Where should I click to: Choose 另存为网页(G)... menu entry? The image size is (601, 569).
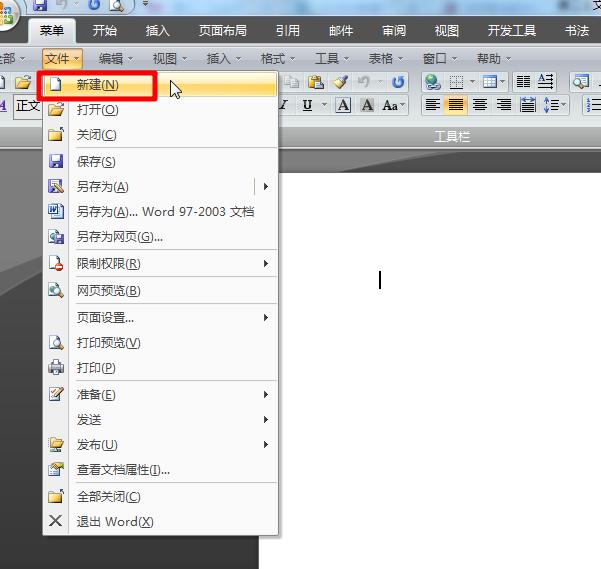tap(160, 237)
